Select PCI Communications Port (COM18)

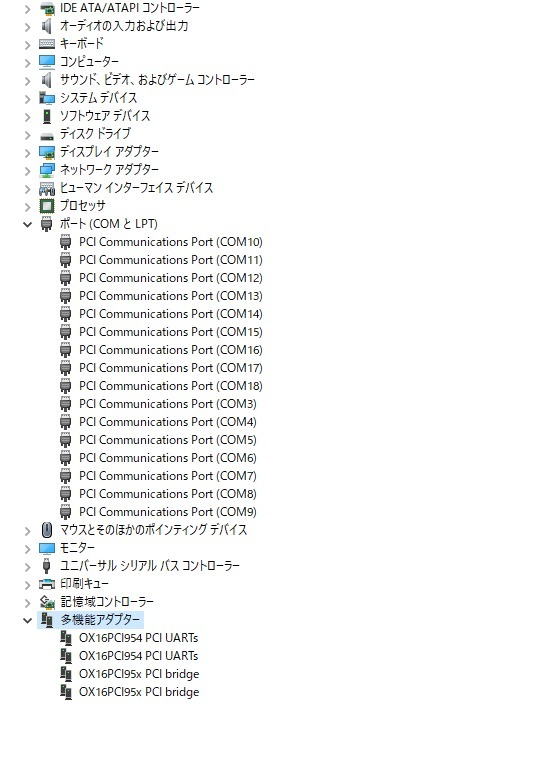(171, 386)
